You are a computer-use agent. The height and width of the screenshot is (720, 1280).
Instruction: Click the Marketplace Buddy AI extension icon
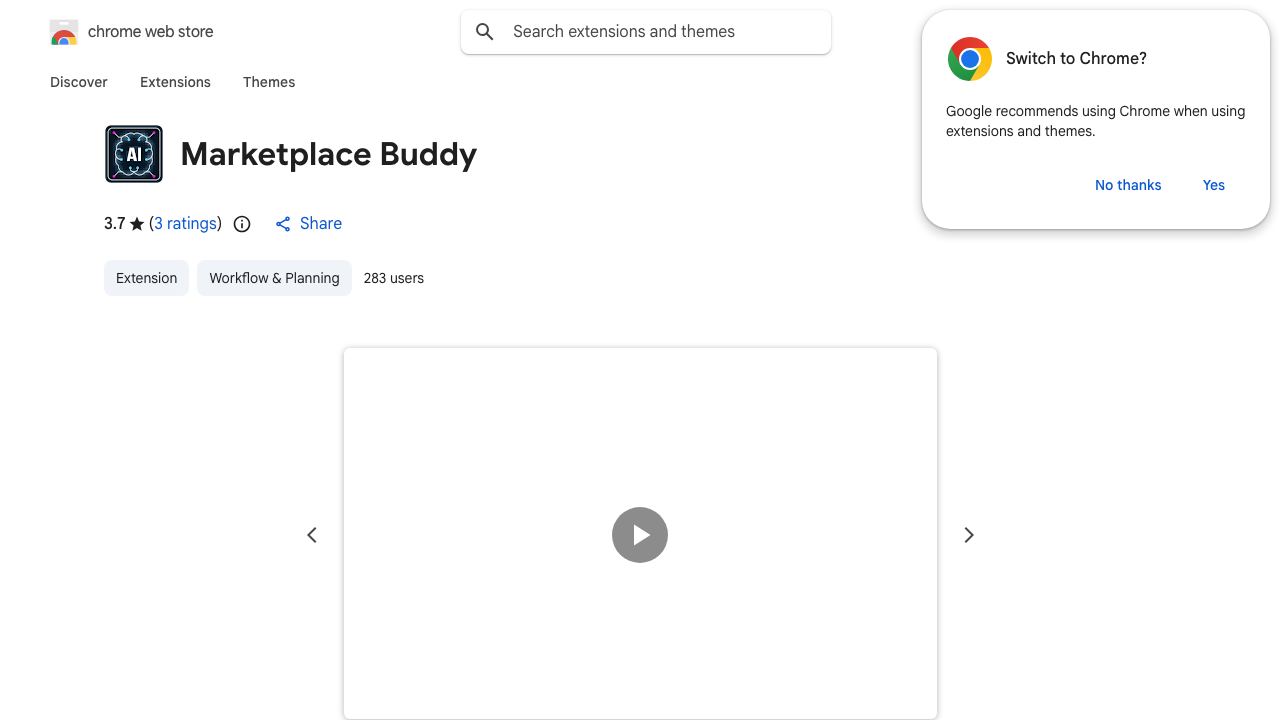(x=134, y=154)
